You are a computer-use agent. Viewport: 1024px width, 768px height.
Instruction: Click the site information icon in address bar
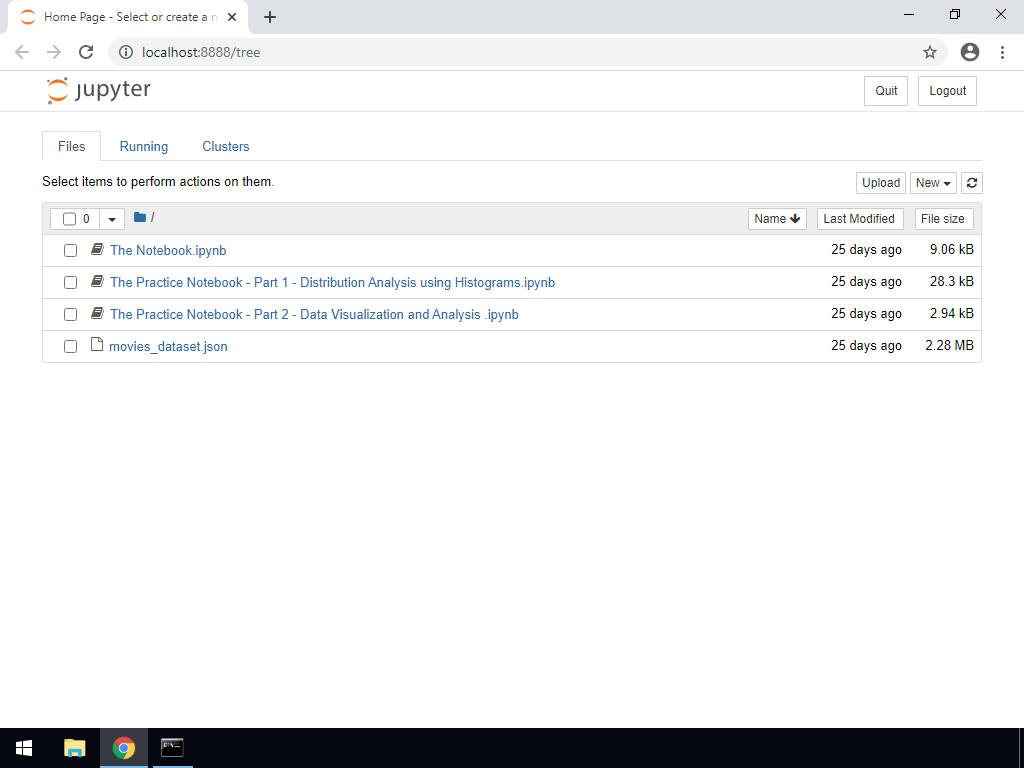(126, 52)
